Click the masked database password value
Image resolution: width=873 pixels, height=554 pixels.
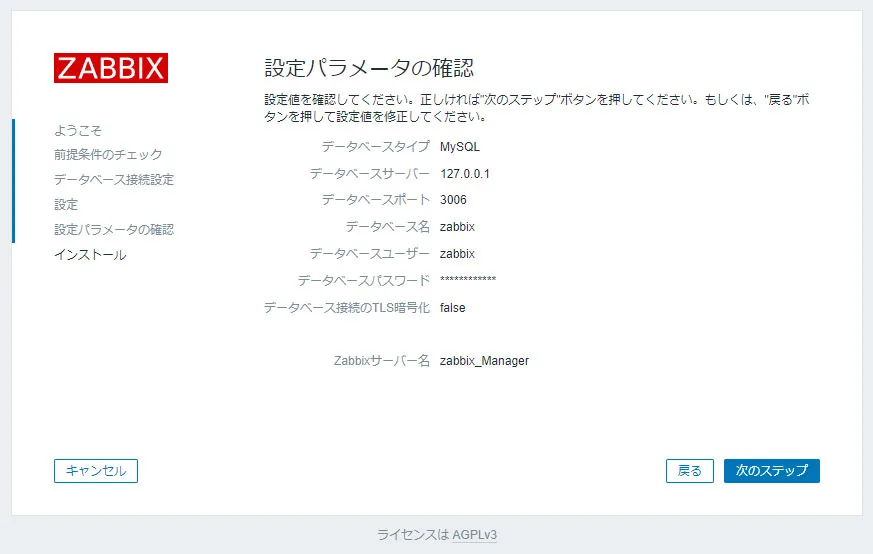468,280
